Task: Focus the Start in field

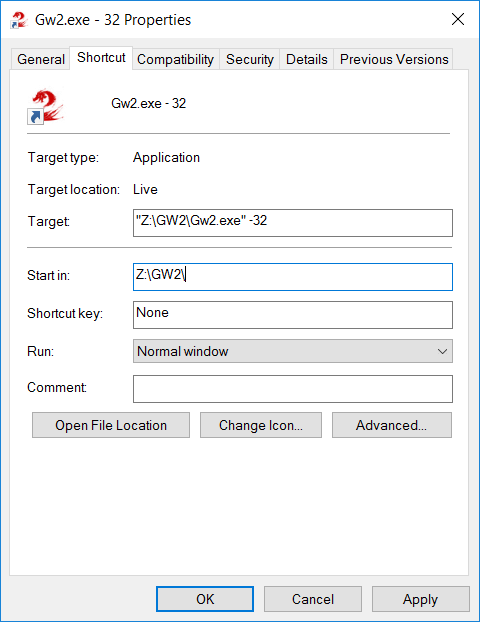Action: click(x=293, y=277)
